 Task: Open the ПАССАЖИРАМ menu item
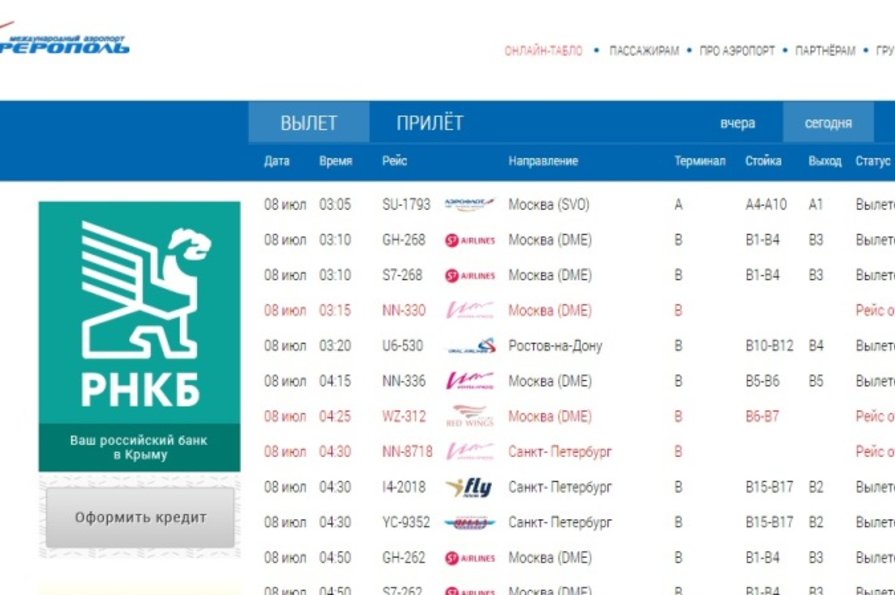(643, 51)
